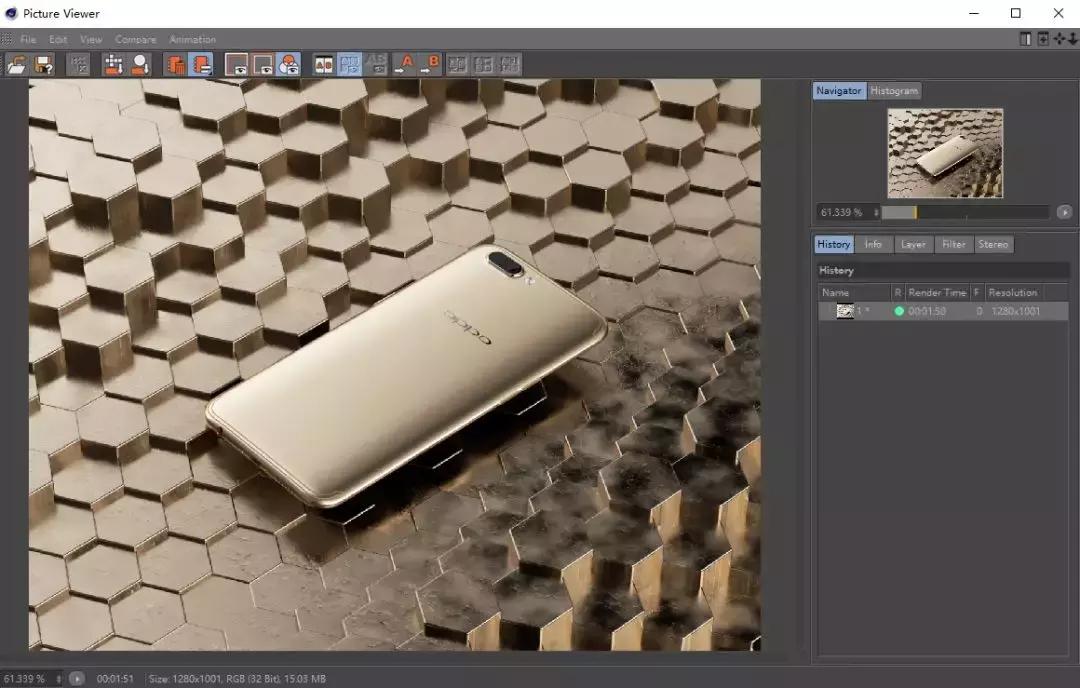Viewport: 1080px width, 688px height.
Task: Click the Set as A compare icon
Action: click(x=403, y=65)
